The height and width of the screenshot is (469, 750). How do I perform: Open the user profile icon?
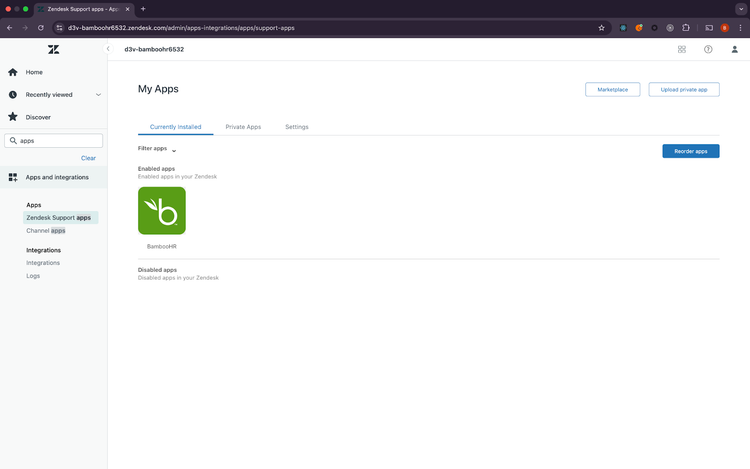tap(734, 49)
